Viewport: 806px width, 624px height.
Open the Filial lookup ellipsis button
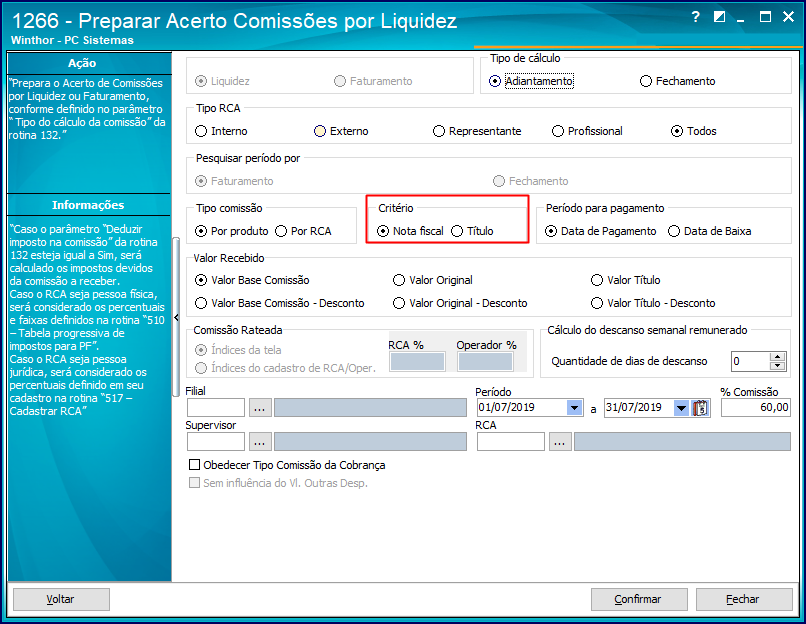pos(260,408)
